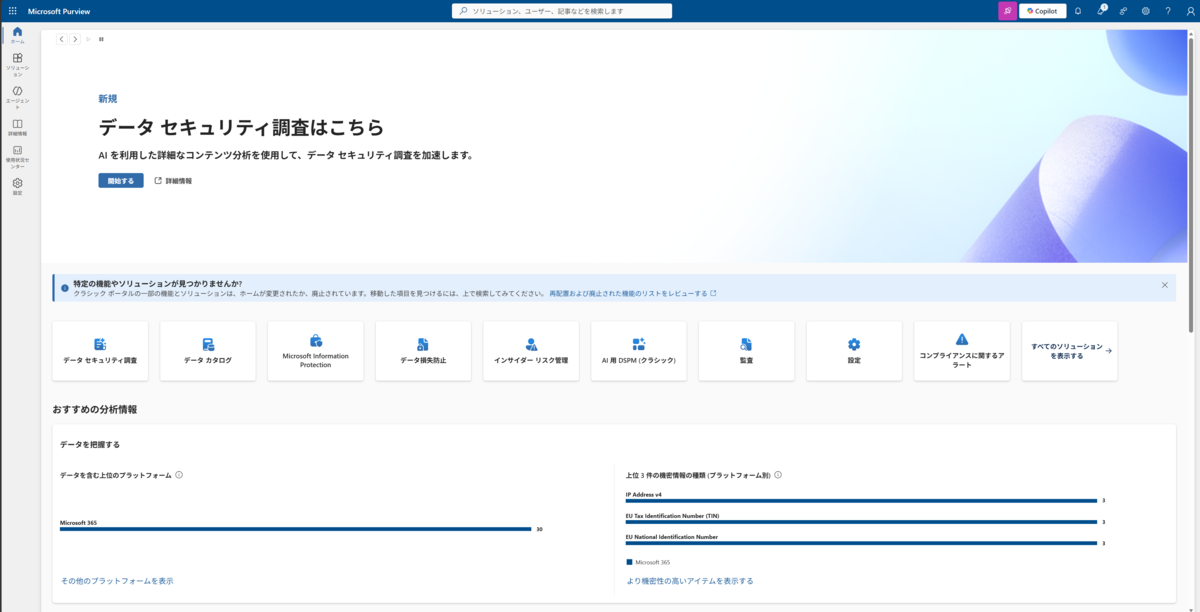Open Microsoft Information Protection card
Screen dimensions: 1200x612
click(316, 351)
